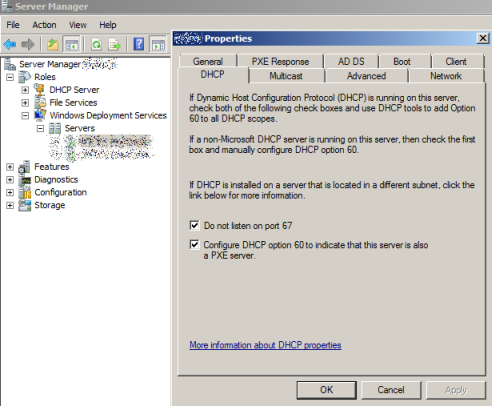Expand the Features tree node
Screen dimensions: 492x406
coord(10,167)
